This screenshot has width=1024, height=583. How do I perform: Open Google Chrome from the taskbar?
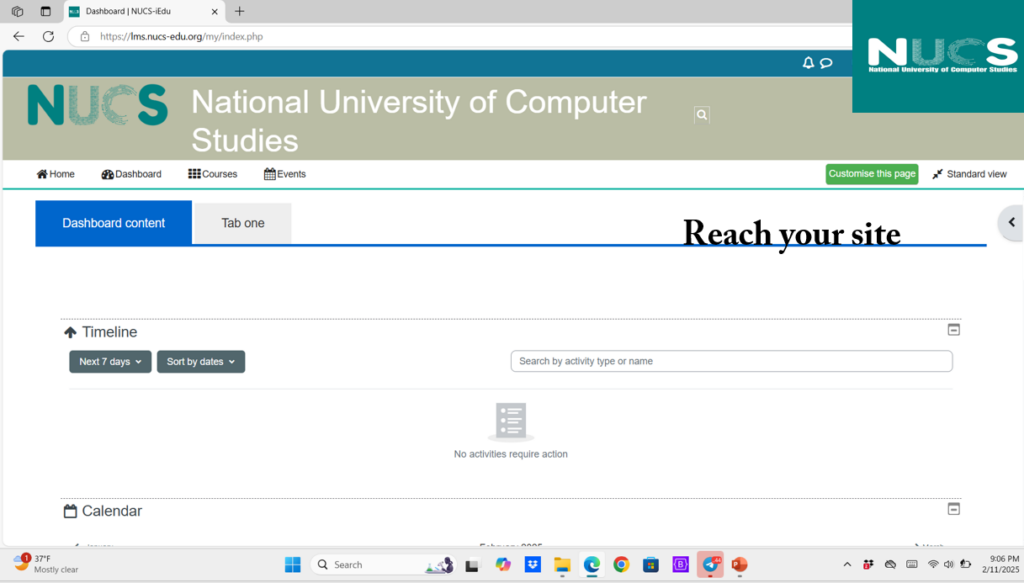[621, 565]
